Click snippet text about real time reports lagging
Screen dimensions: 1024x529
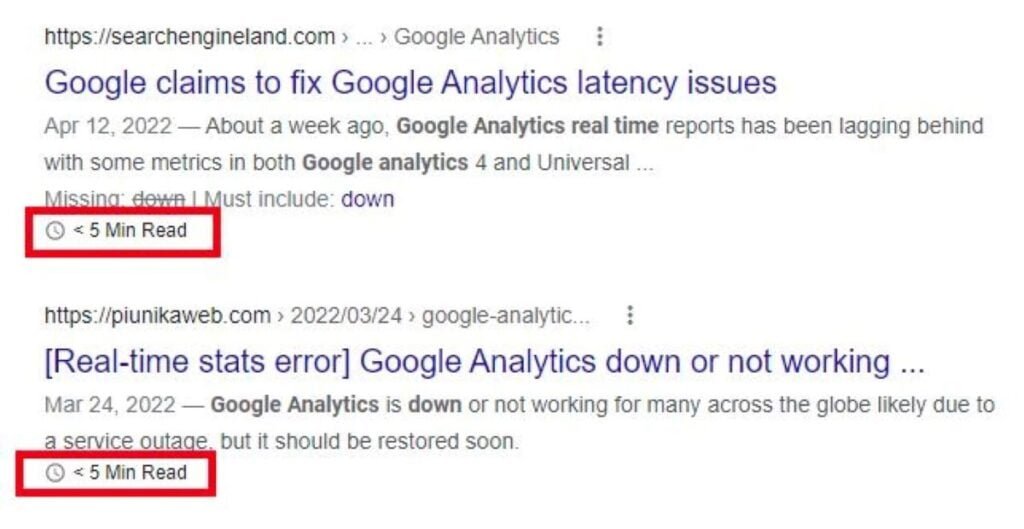point(600,127)
